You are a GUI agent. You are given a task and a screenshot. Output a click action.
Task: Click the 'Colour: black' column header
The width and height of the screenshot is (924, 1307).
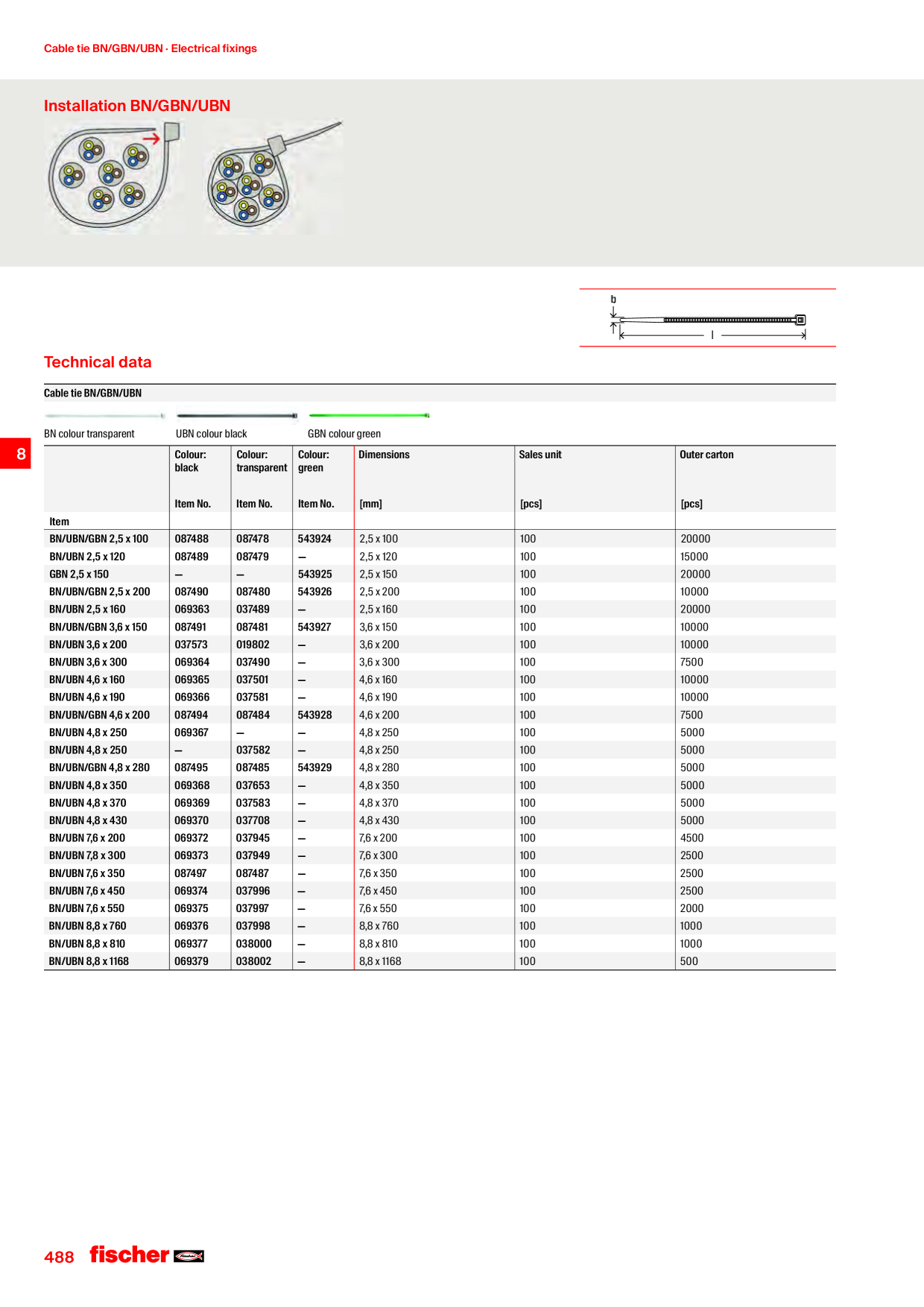(x=191, y=461)
